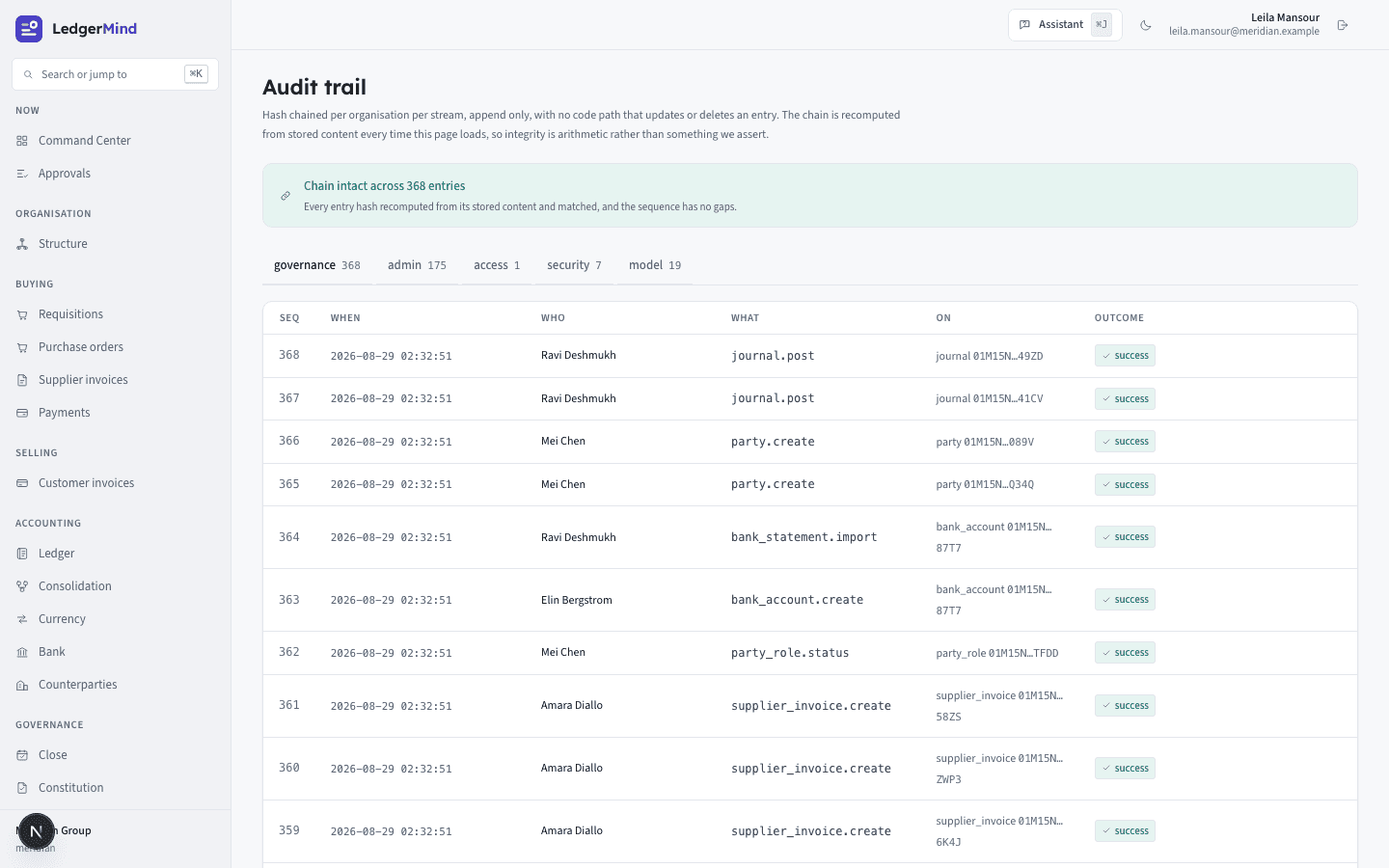Click the chain link icon in banner
This screenshot has width=1389, height=868.
(x=286, y=196)
